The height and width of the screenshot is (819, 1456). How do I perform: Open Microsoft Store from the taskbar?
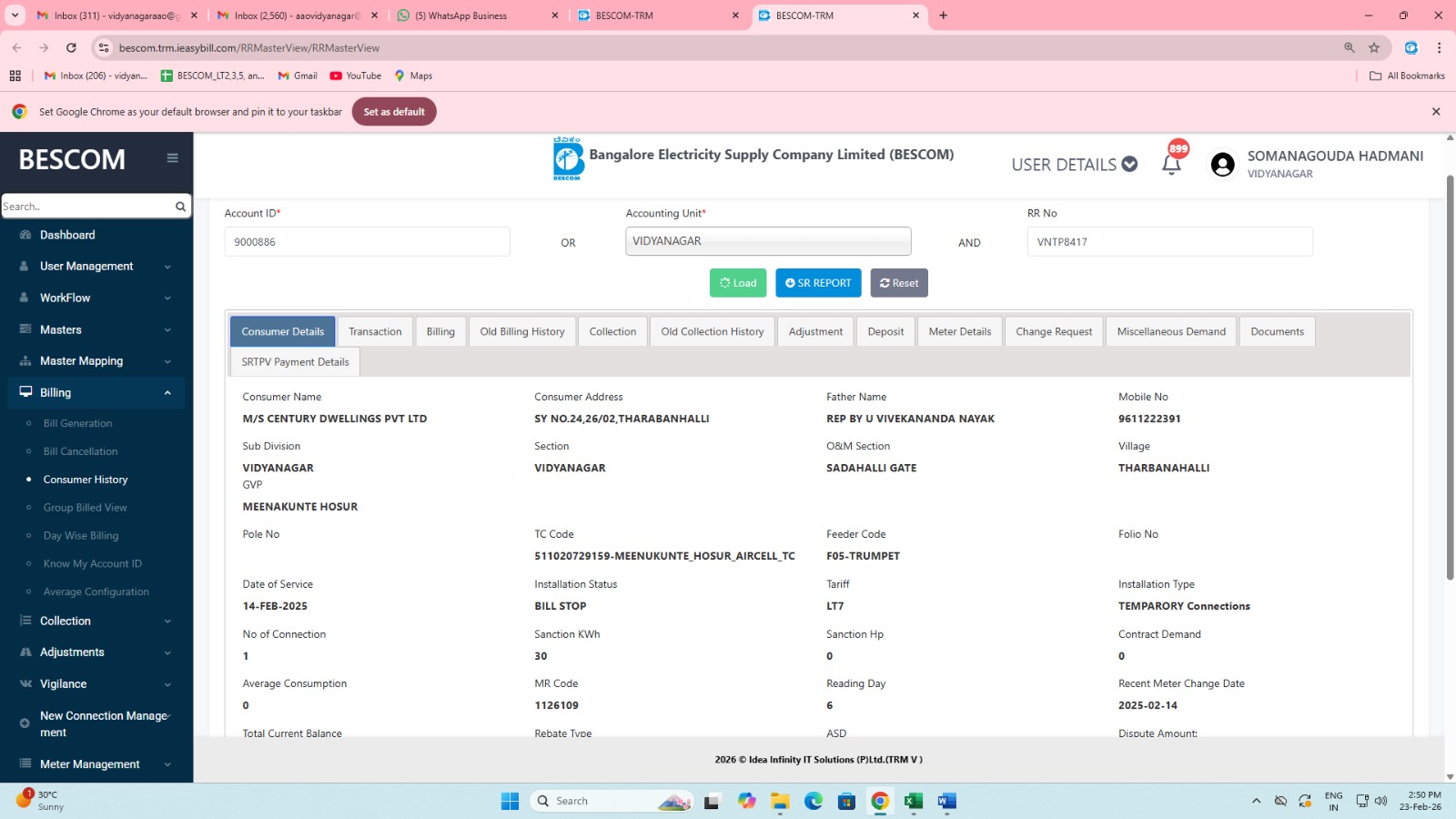point(846,801)
